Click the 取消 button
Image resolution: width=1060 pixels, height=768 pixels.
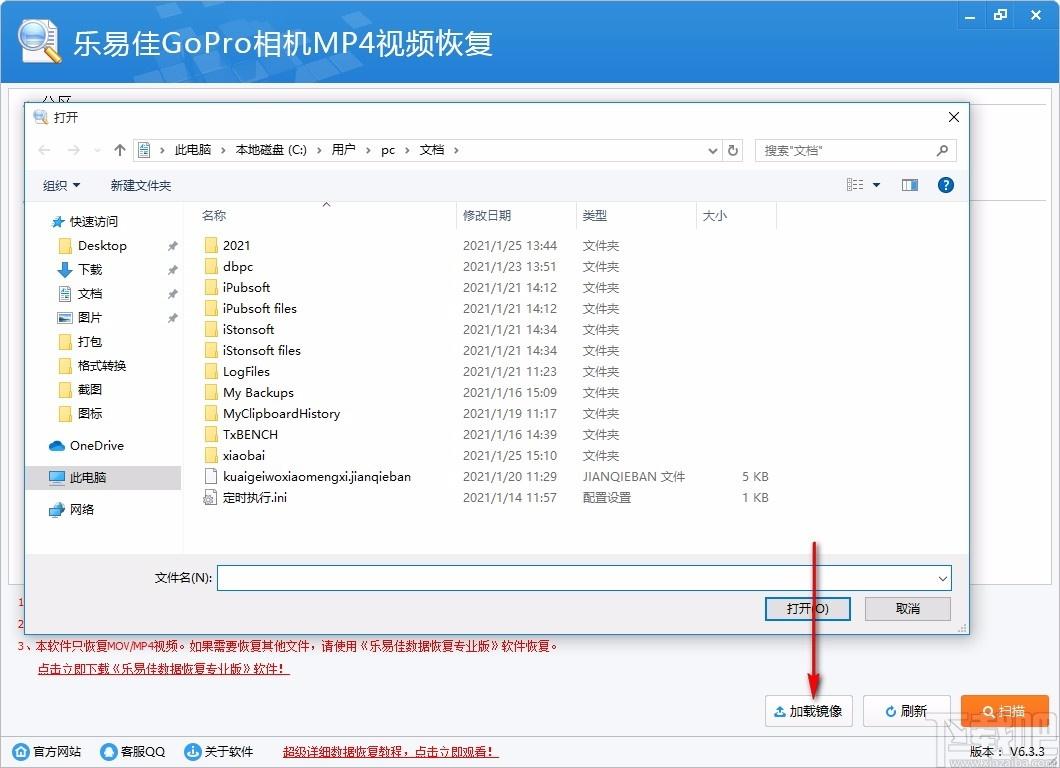coord(907,608)
